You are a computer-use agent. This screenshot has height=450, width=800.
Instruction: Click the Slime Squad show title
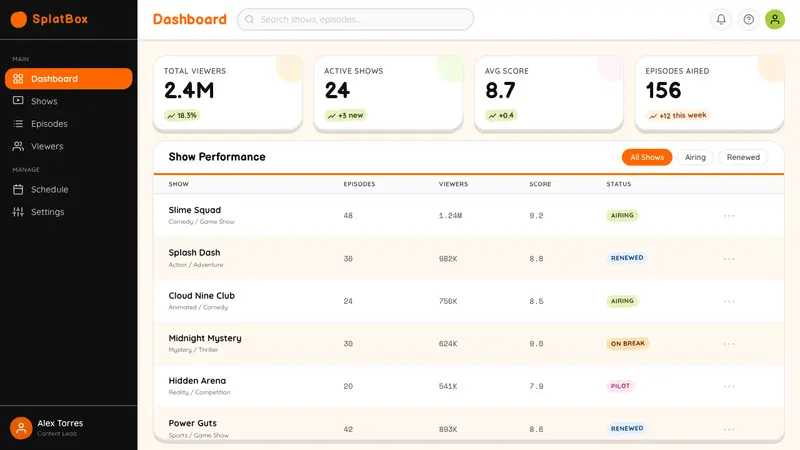[x=195, y=210]
